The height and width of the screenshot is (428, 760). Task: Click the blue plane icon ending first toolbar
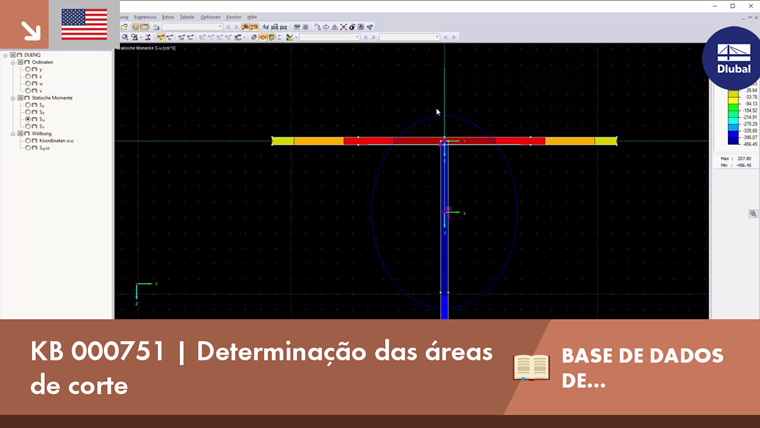(x=369, y=27)
